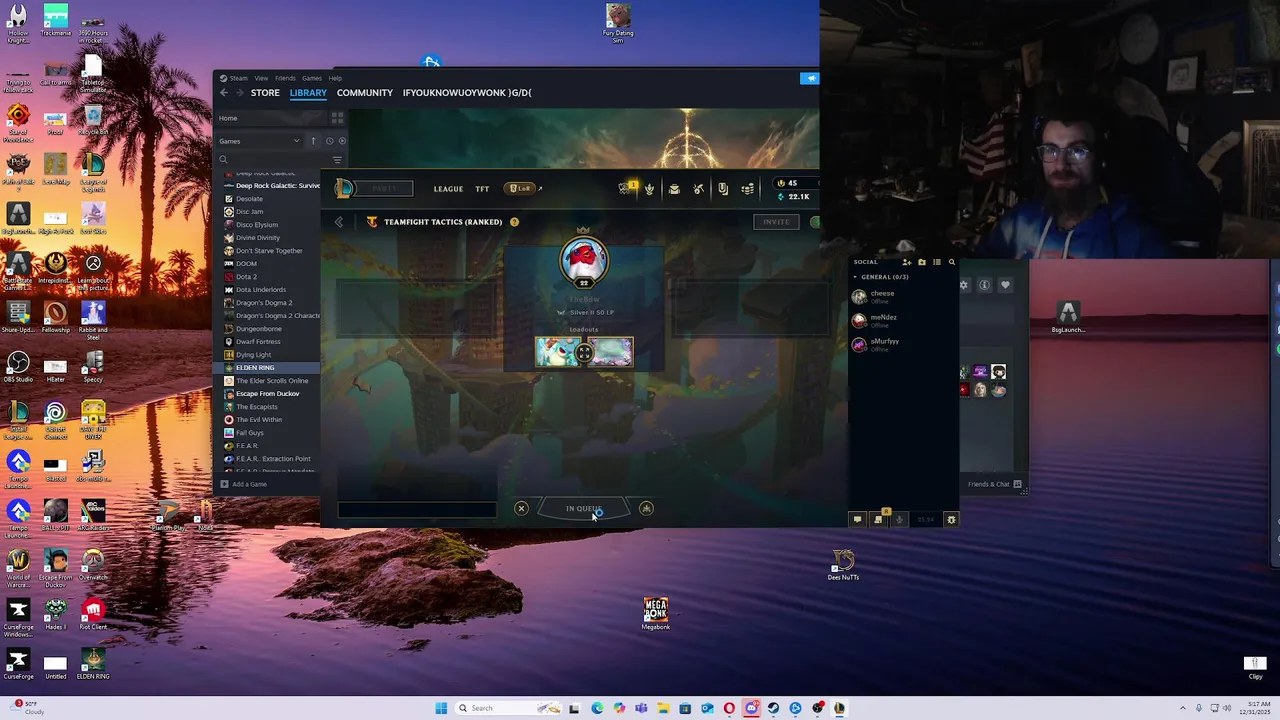Screen dimensions: 1280x720
Task: Click Steam announcements megaphone button
Action: pyautogui.click(x=809, y=78)
